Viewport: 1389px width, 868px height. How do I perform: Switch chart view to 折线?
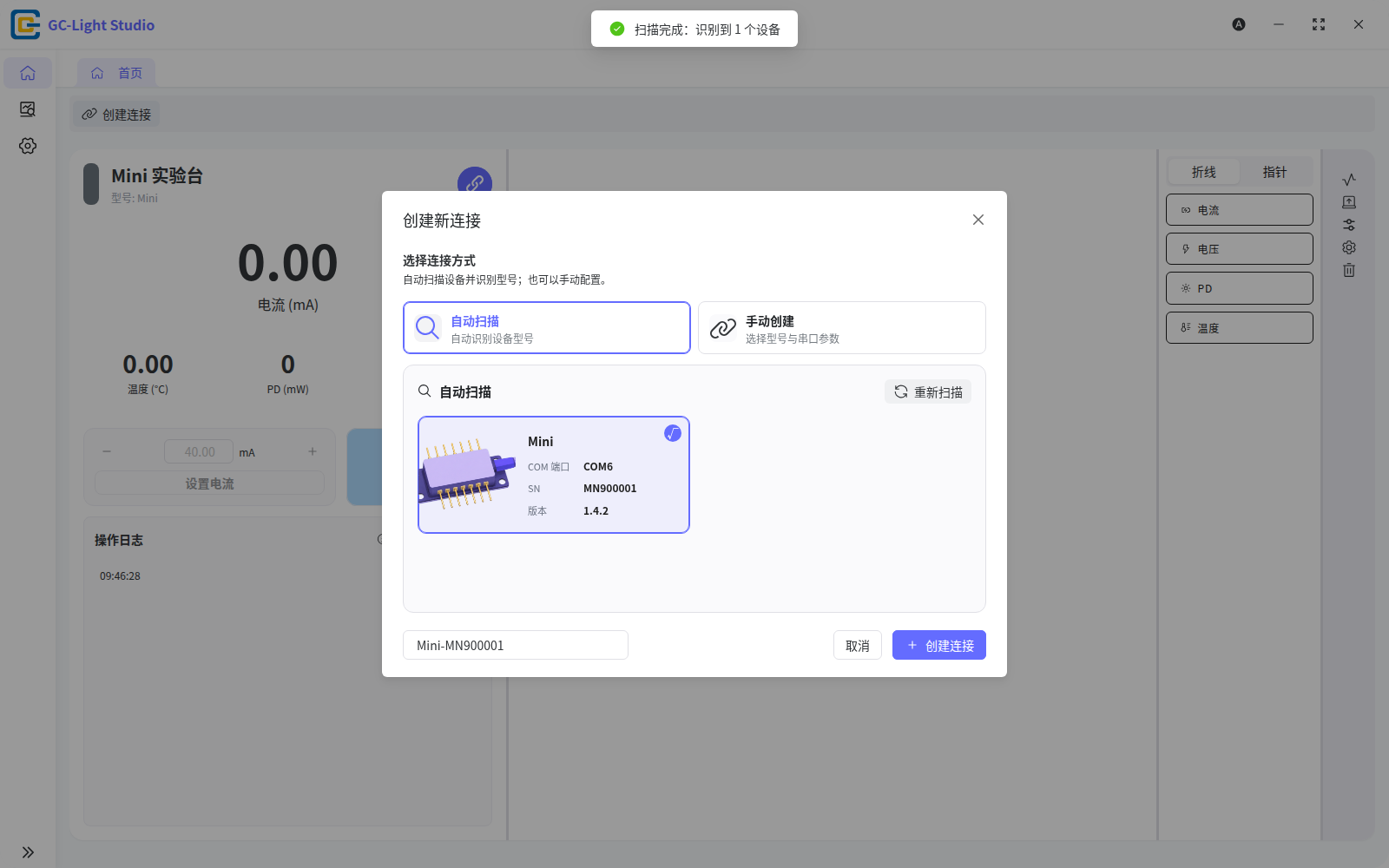(1204, 172)
